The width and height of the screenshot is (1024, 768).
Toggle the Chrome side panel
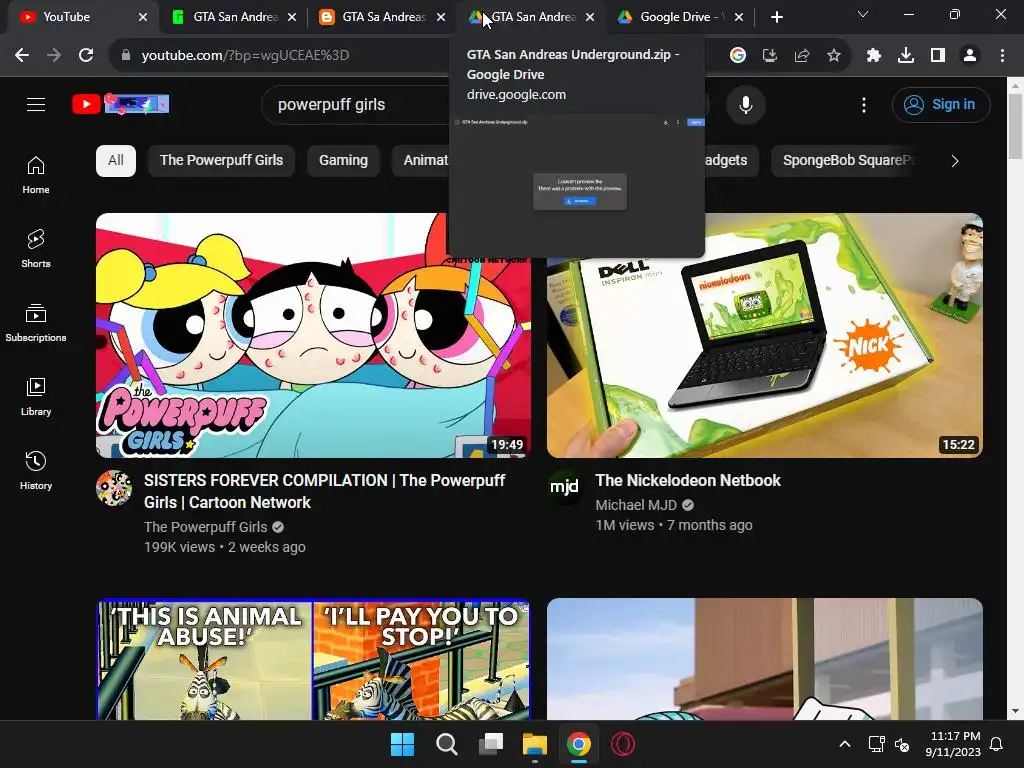click(938, 56)
